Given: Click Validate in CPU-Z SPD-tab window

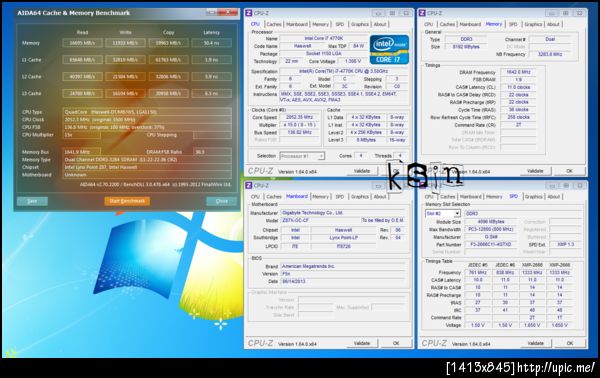Looking at the screenshot, I should pos(535,344).
